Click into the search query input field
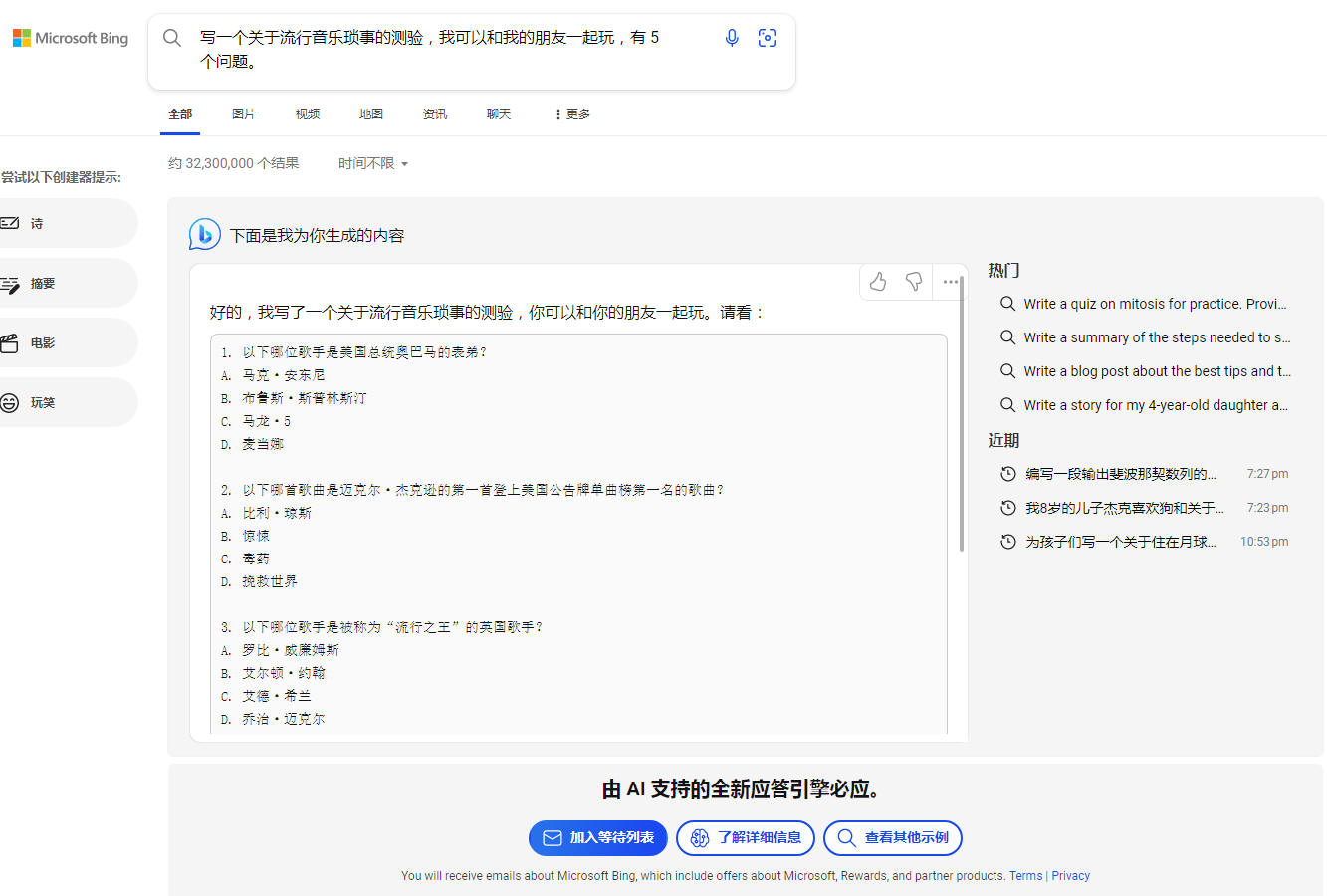 (430, 49)
